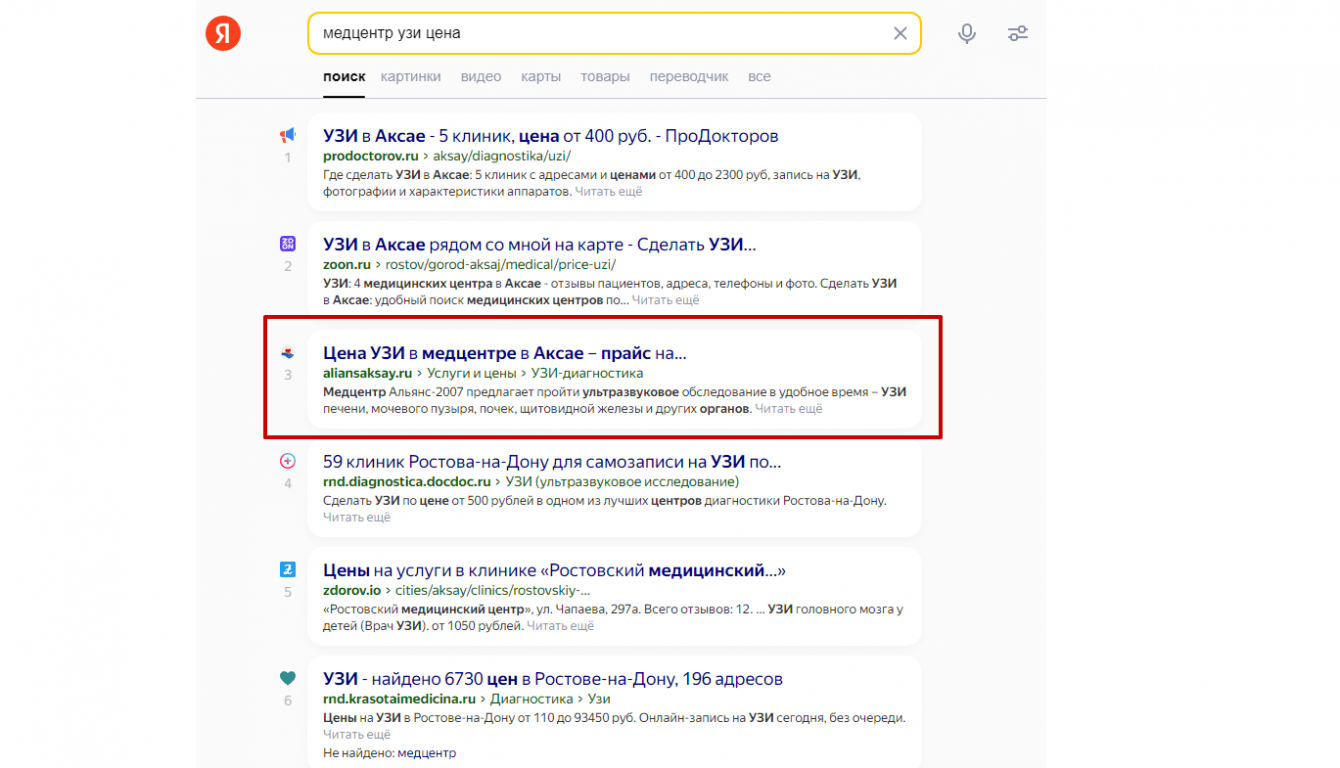Click the ProDoctorov megaphone favicon
The height and width of the screenshot is (768, 1340).
tap(288, 135)
